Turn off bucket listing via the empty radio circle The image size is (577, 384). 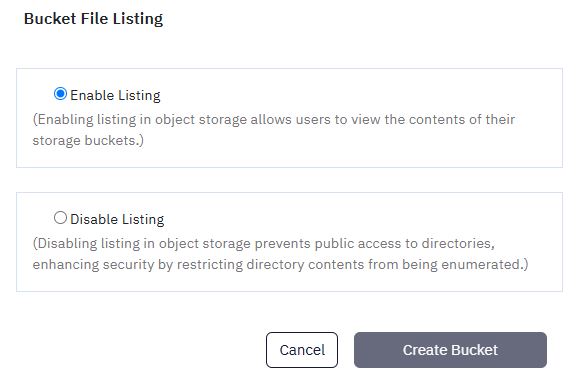click(x=60, y=218)
